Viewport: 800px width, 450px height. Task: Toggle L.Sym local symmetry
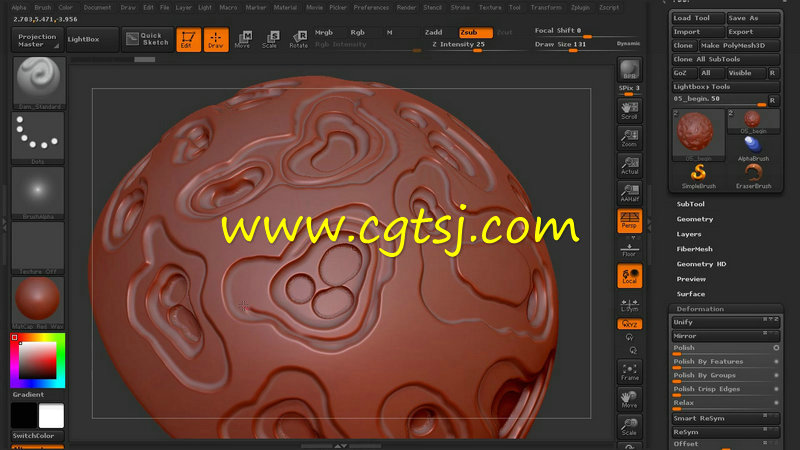pyautogui.click(x=630, y=305)
